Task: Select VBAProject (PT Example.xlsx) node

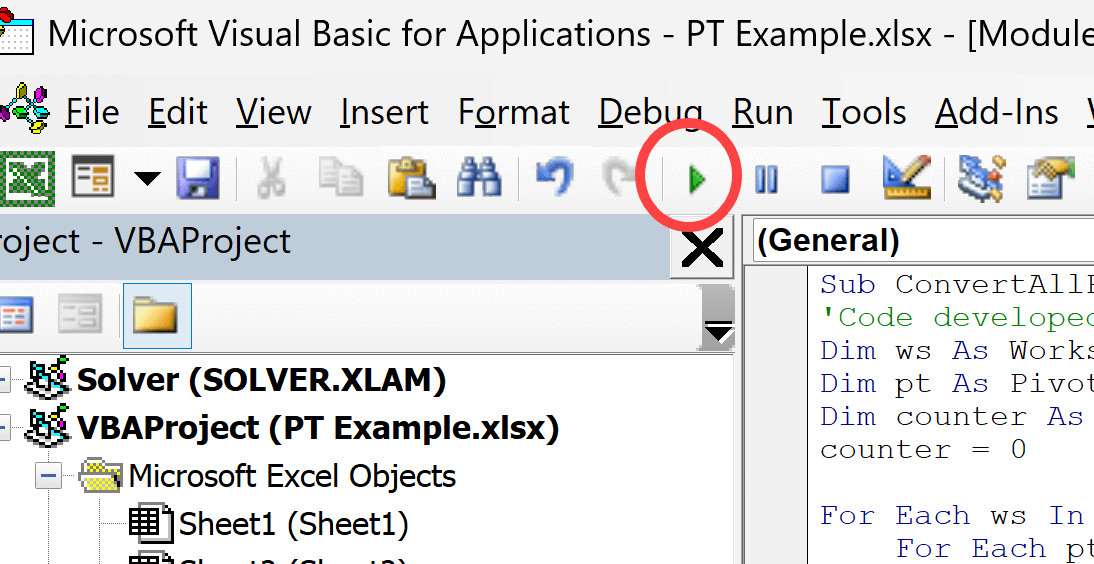Action: (x=317, y=428)
